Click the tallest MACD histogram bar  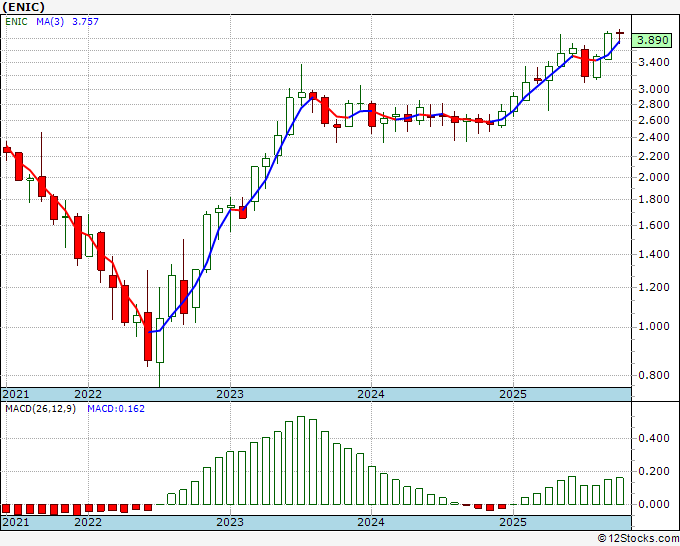[x=301, y=461]
